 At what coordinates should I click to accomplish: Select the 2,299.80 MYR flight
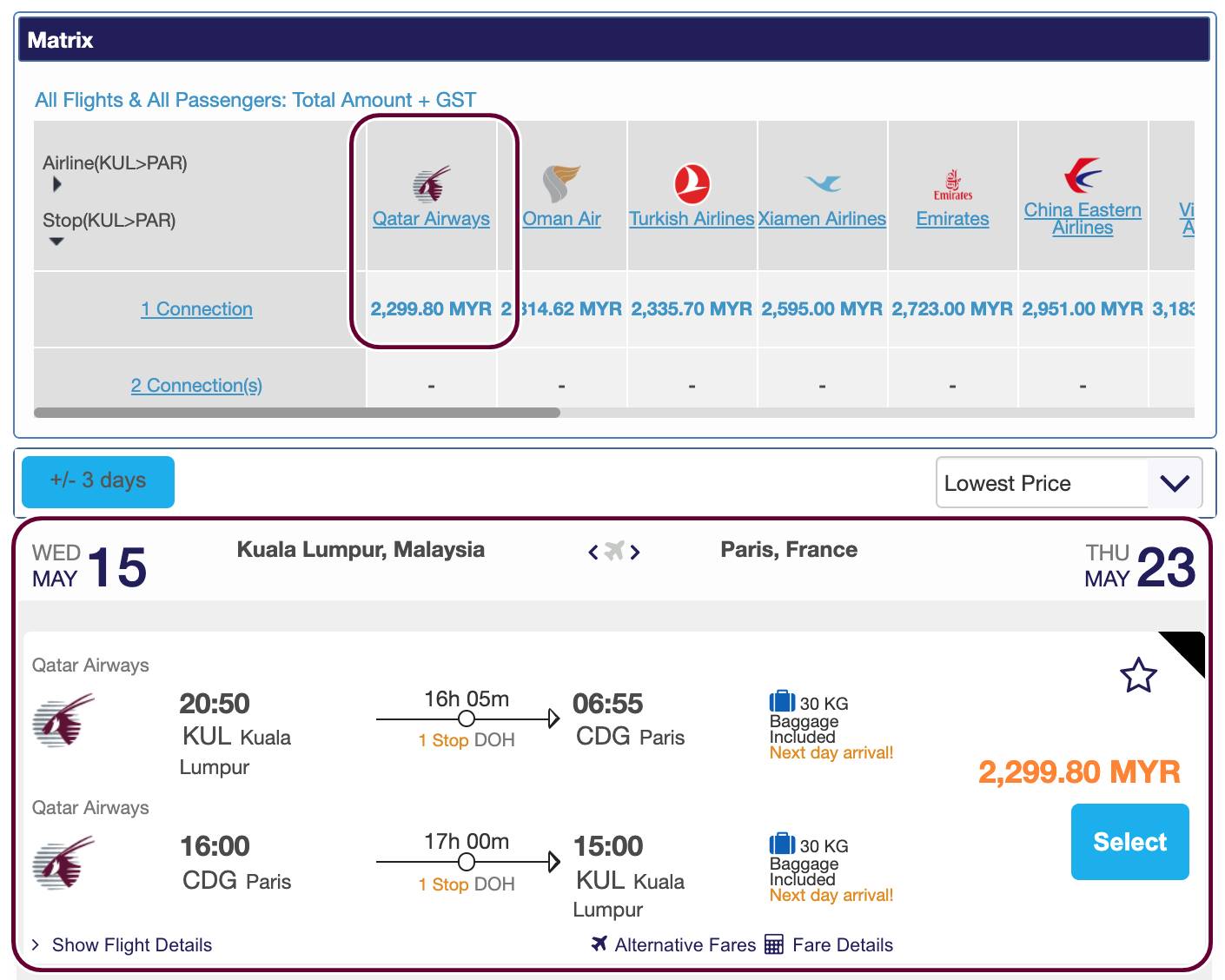pyautogui.click(x=1129, y=842)
